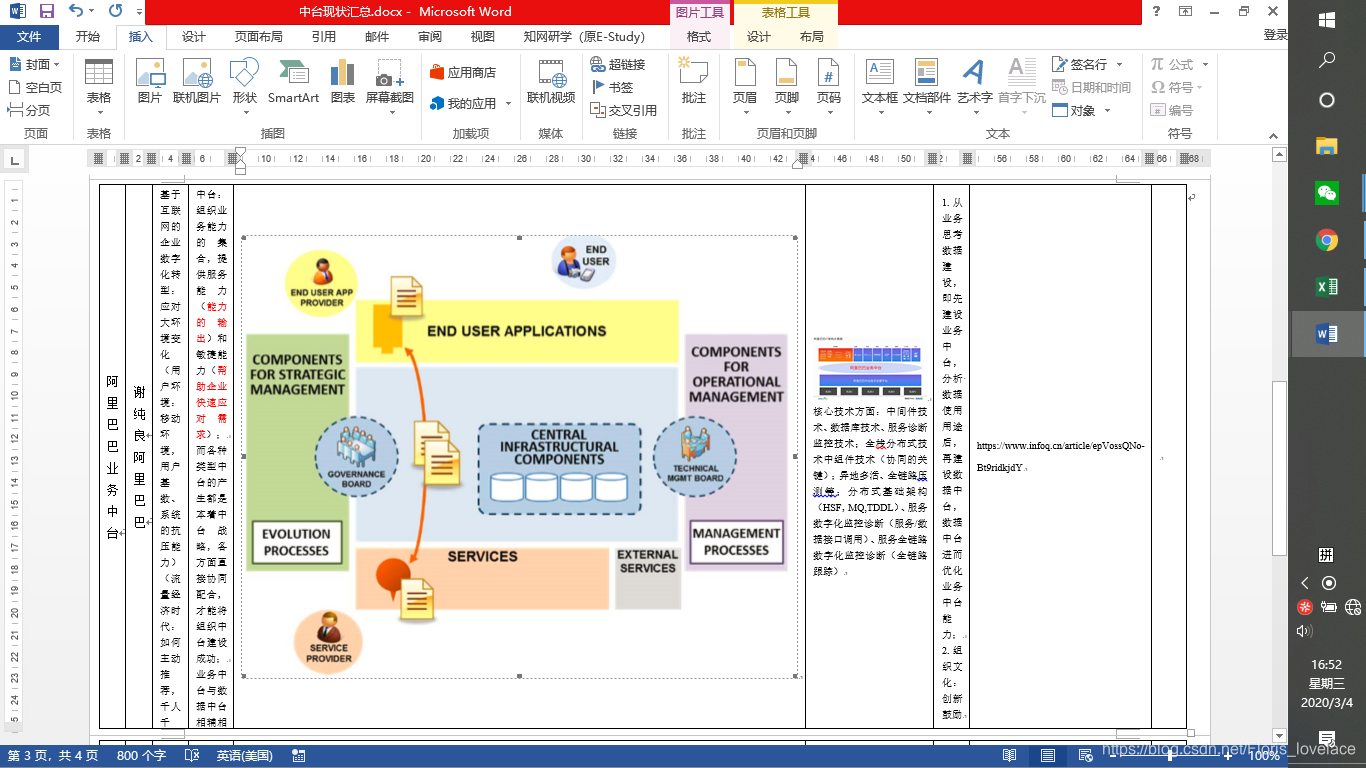Expand the Signature Line (签名行) dropdown
1366x768 pixels.
pos(1120,64)
